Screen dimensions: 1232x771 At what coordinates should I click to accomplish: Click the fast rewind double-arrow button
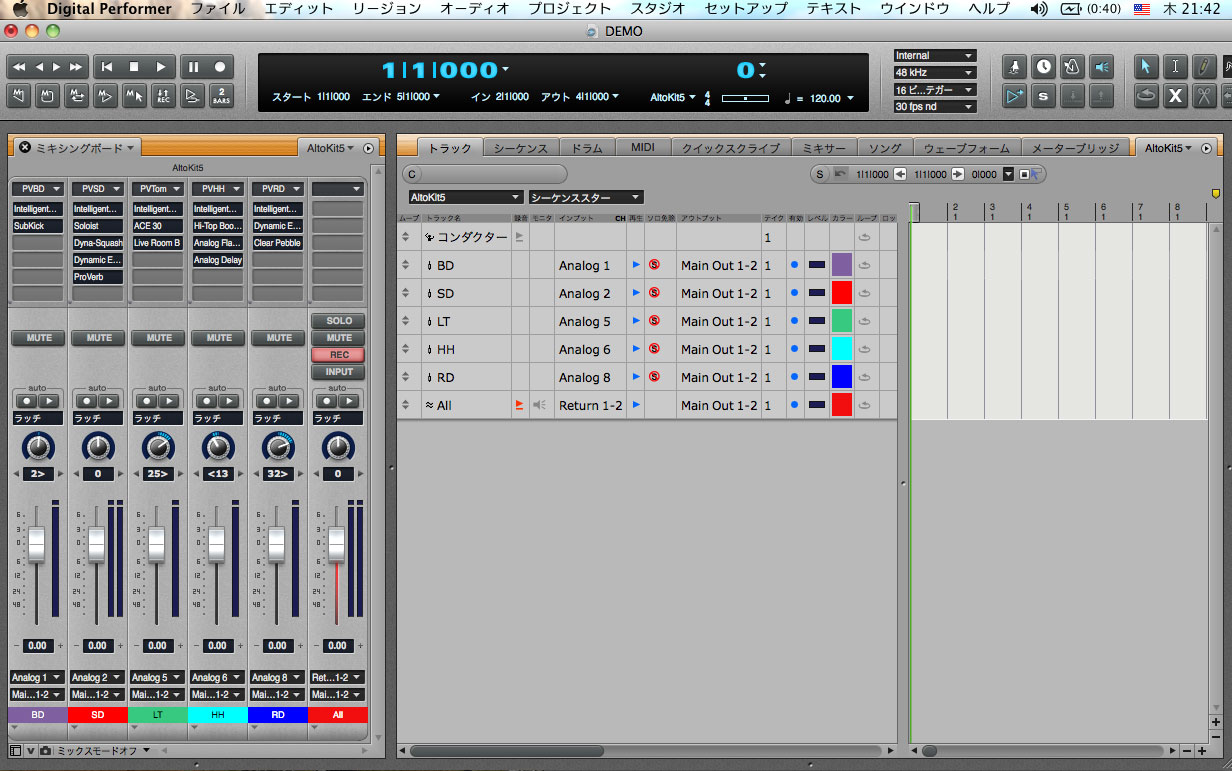coord(19,67)
